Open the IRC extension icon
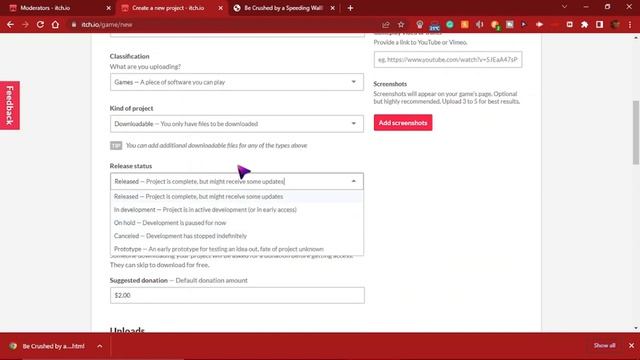This screenshot has height=360, width=640. coord(435,25)
